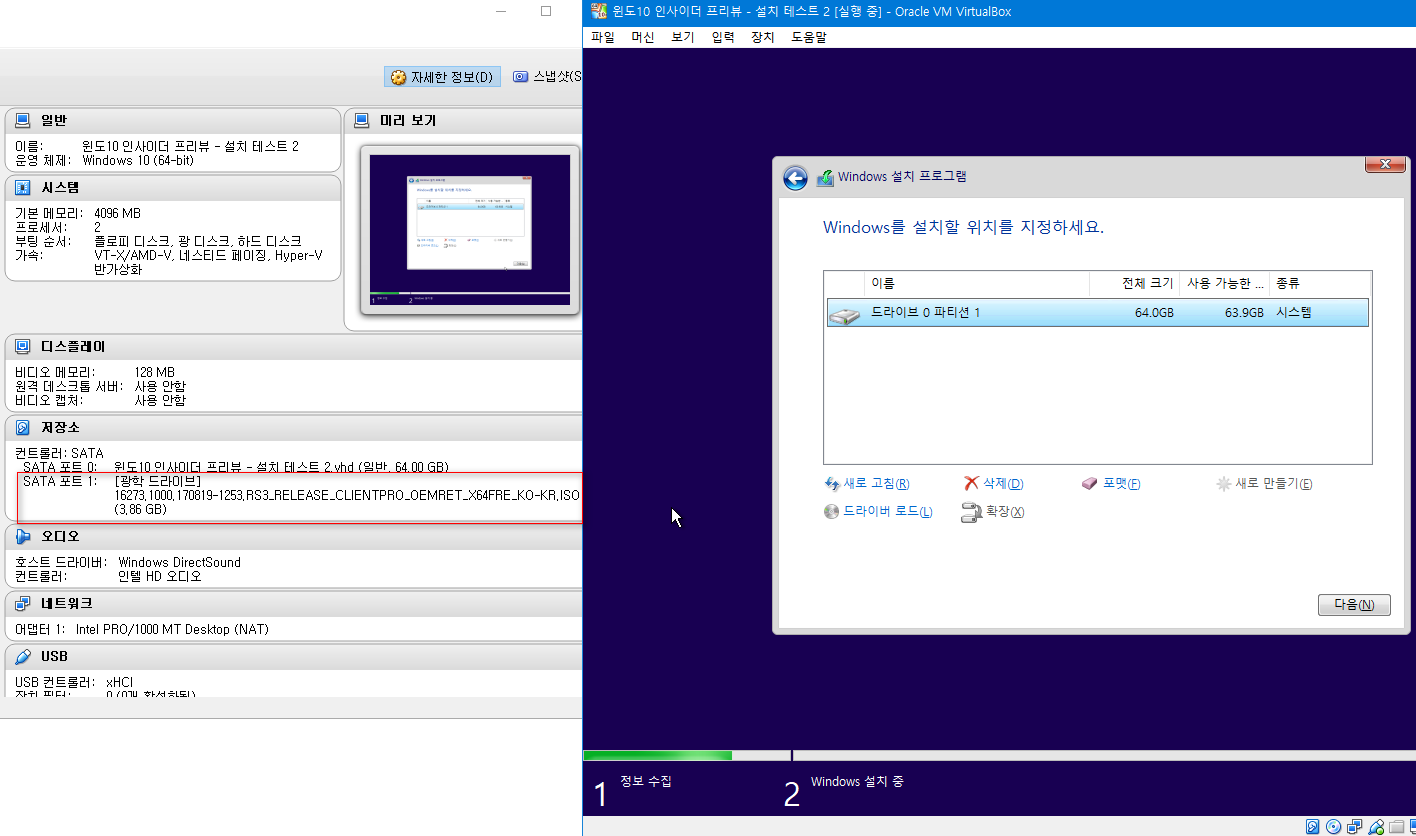Open the hard disk activity indicator in the VM status bar
The width and height of the screenshot is (1416, 836).
point(1313,827)
